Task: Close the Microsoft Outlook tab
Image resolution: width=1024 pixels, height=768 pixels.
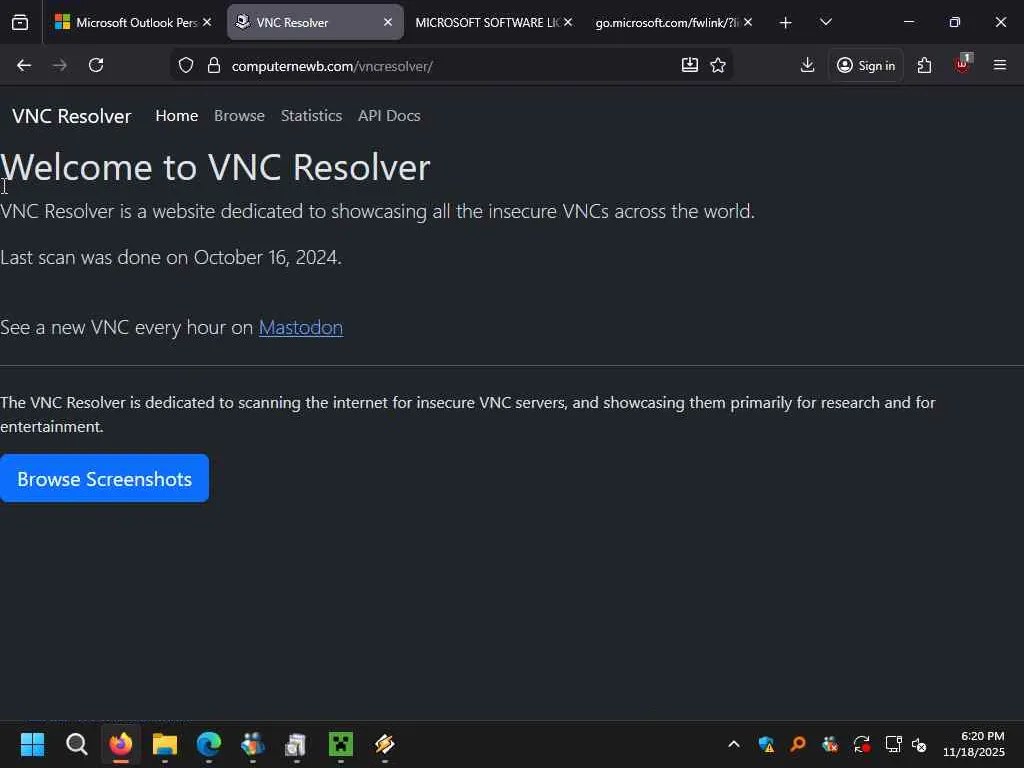Action: 207,23
